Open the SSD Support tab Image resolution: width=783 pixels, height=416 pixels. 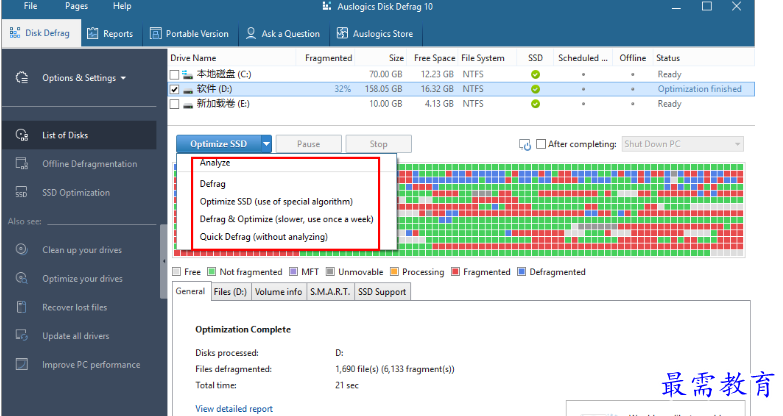382,292
